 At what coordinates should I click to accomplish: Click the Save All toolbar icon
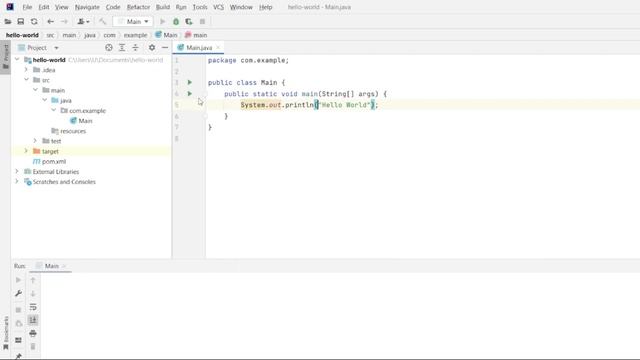[20, 22]
